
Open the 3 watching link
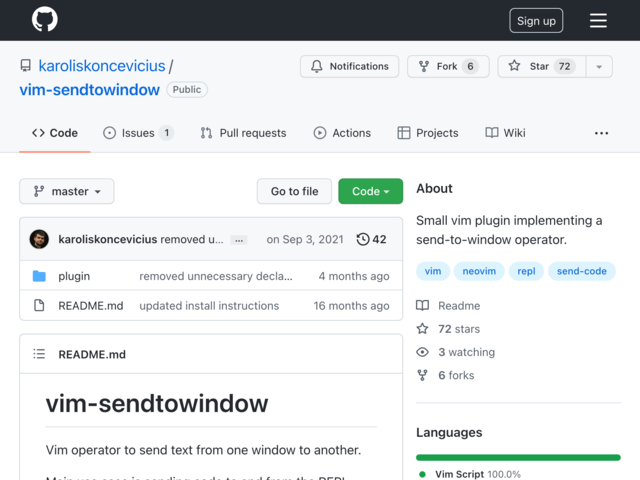point(456,352)
